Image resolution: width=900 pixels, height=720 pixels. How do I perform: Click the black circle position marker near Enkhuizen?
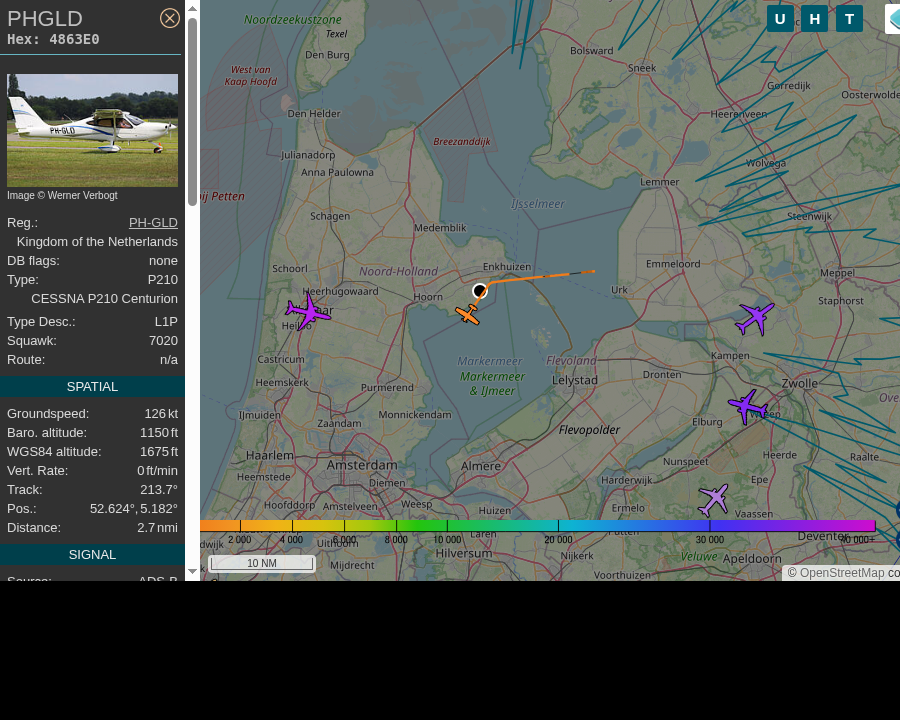point(480,291)
